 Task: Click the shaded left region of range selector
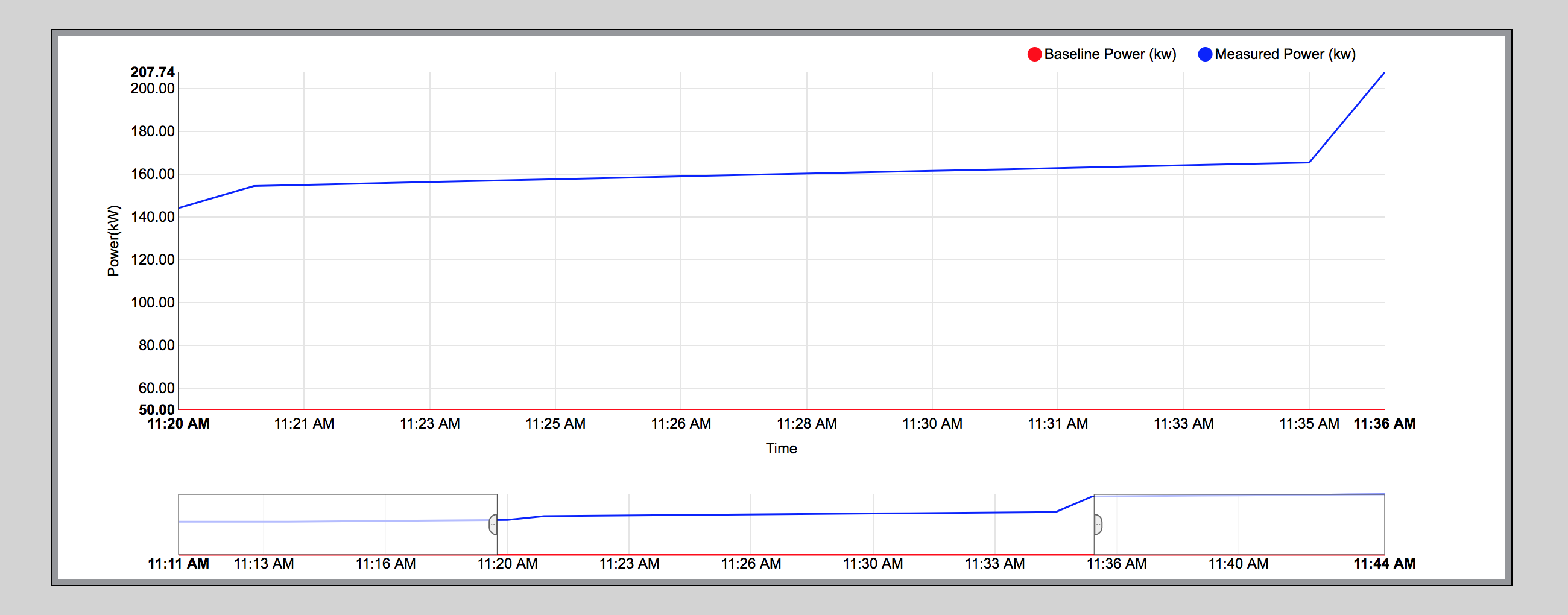337,525
